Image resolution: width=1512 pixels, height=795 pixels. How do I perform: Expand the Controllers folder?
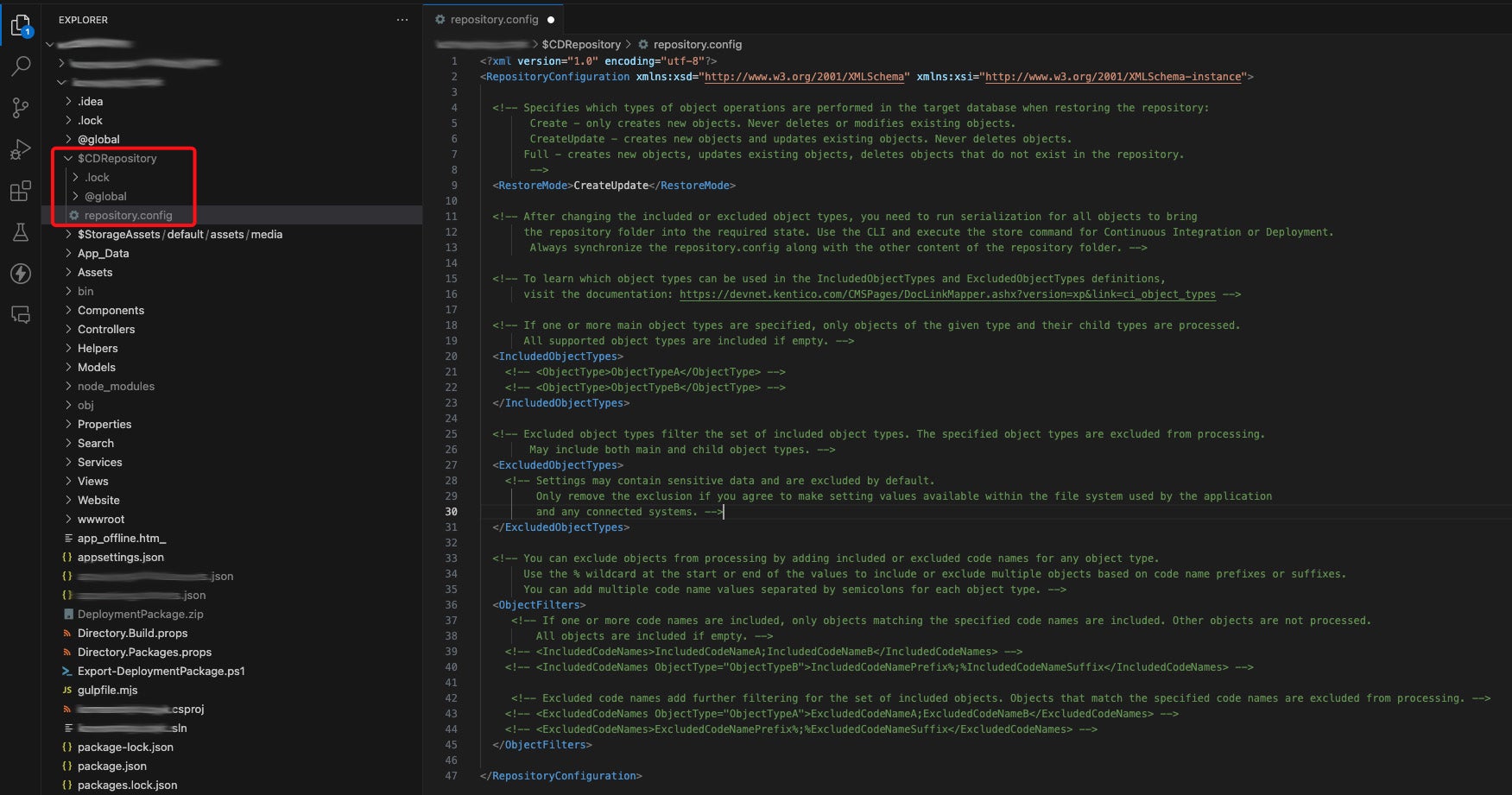click(106, 330)
